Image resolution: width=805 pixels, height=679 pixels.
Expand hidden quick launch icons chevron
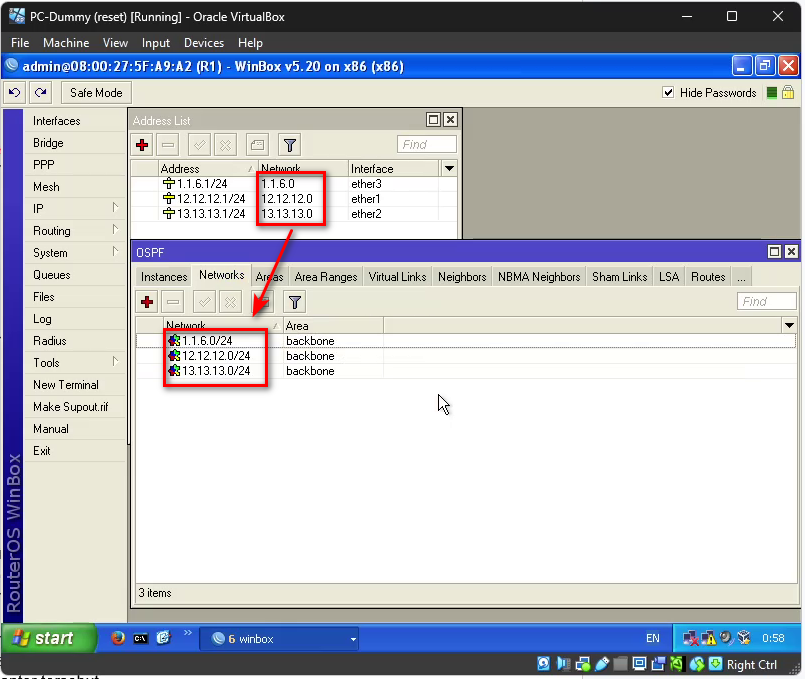pyautogui.click(x=187, y=633)
